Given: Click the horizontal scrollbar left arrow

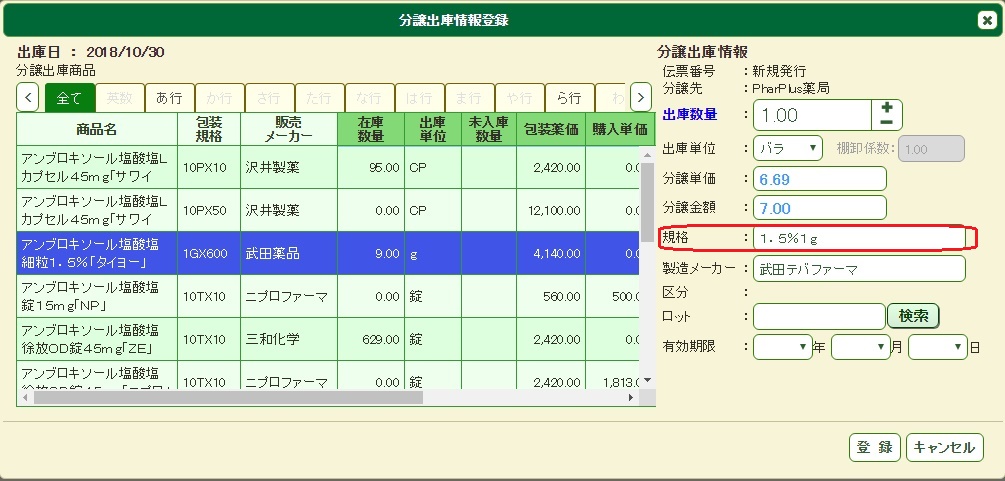Looking at the screenshot, I should (24, 398).
